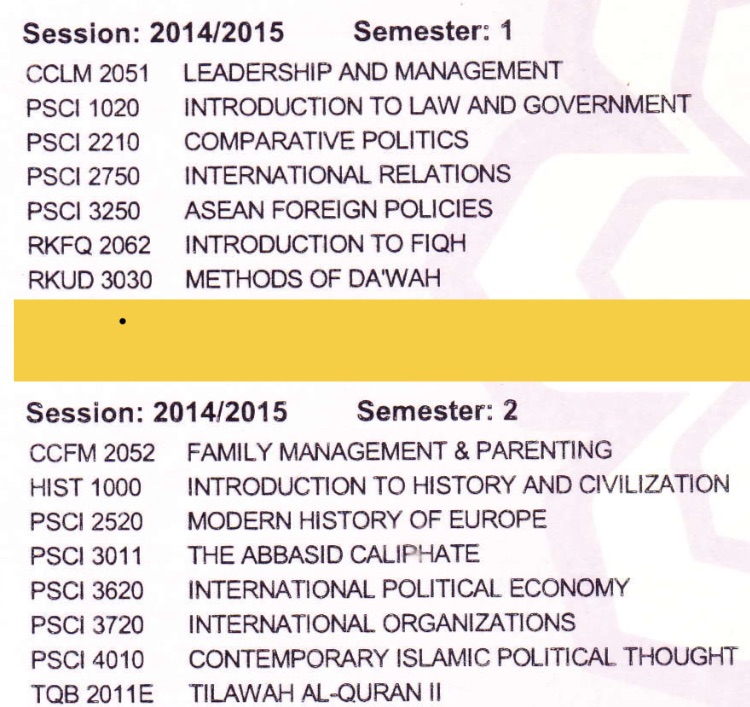
Task: Click the MODERN HISTORY OF EUROPE entry
Action: pyautogui.click(x=367, y=520)
